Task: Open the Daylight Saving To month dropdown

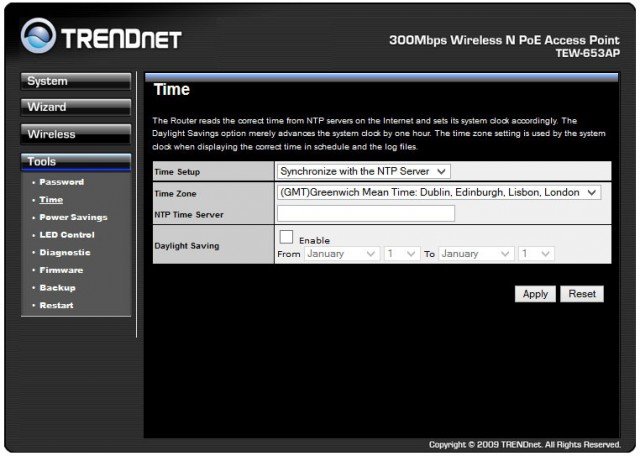Action: [x=477, y=254]
